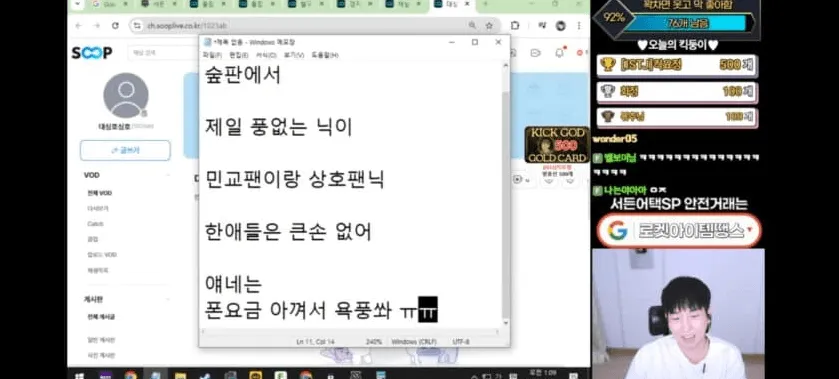
Task: Open the yellow KakaoTalk icon in taskbar
Action: click(255, 375)
